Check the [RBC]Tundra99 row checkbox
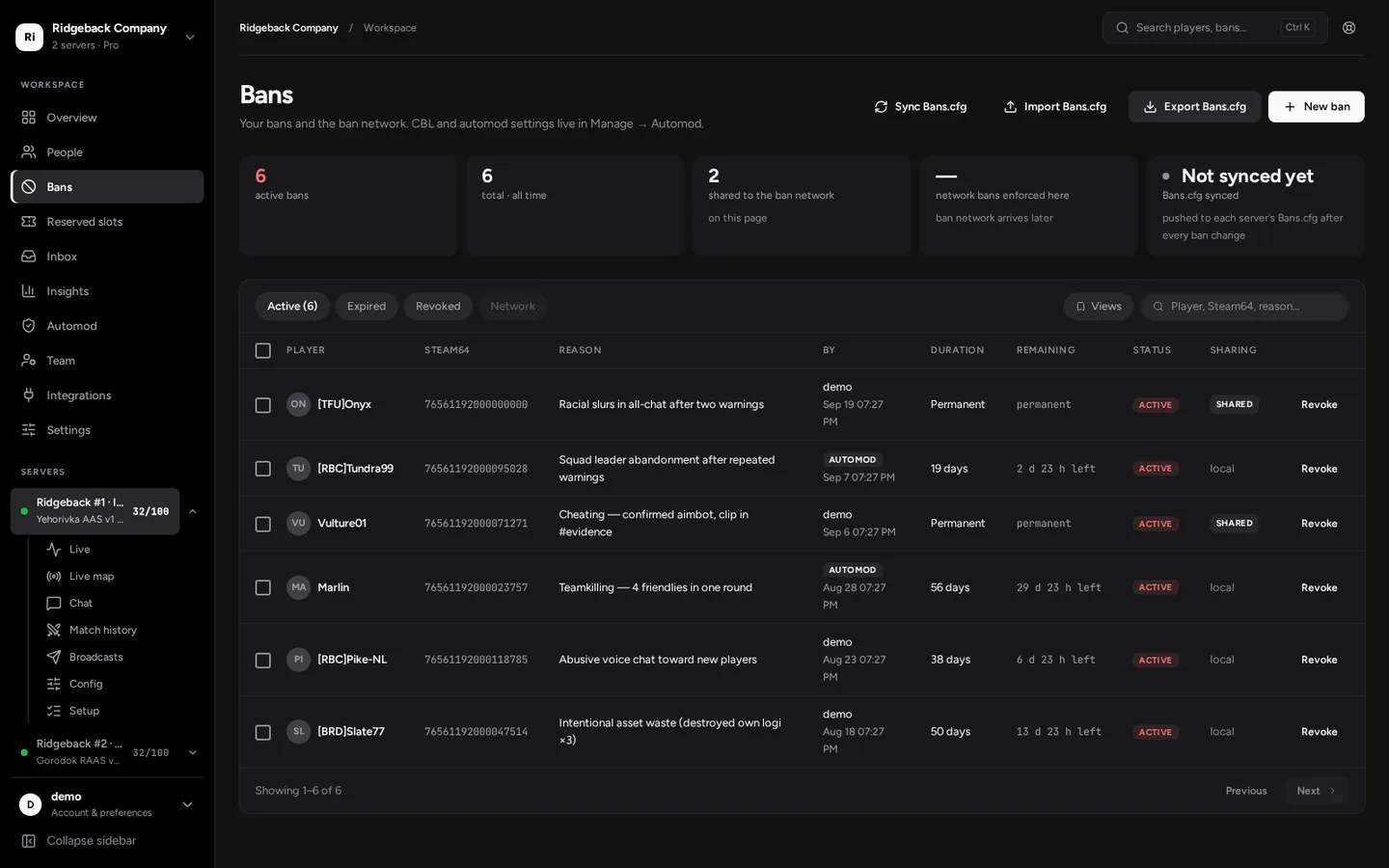This screenshot has width=1389, height=868. click(262, 469)
